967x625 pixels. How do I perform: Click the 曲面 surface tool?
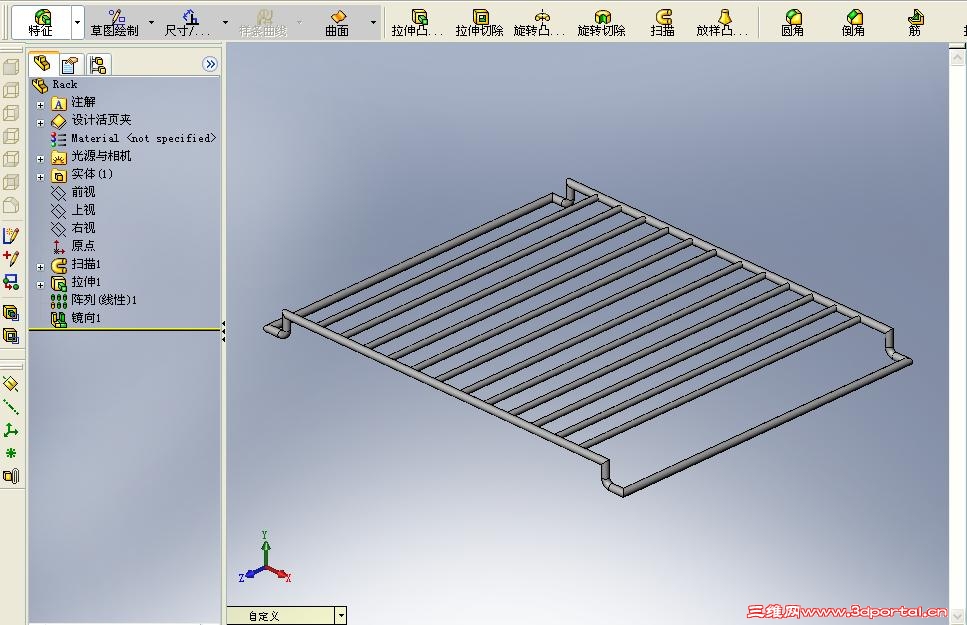[338, 23]
